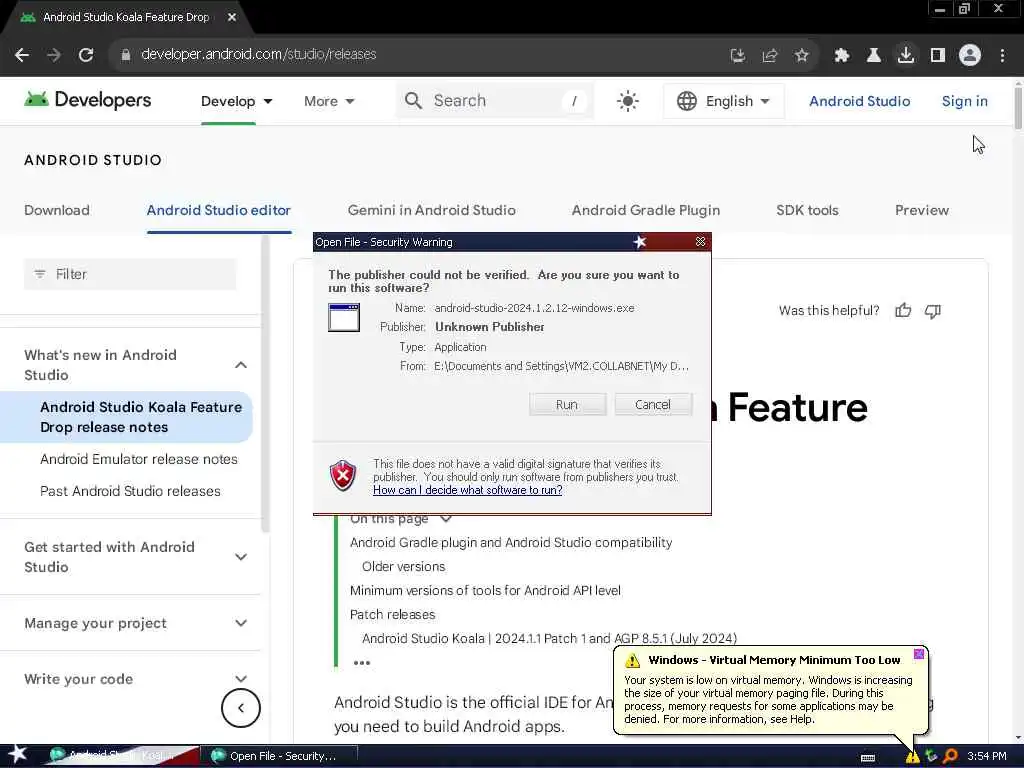Image resolution: width=1024 pixels, height=768 pixels.
Task: Open the Develop dropdown menu
Action: coord(236,101)
